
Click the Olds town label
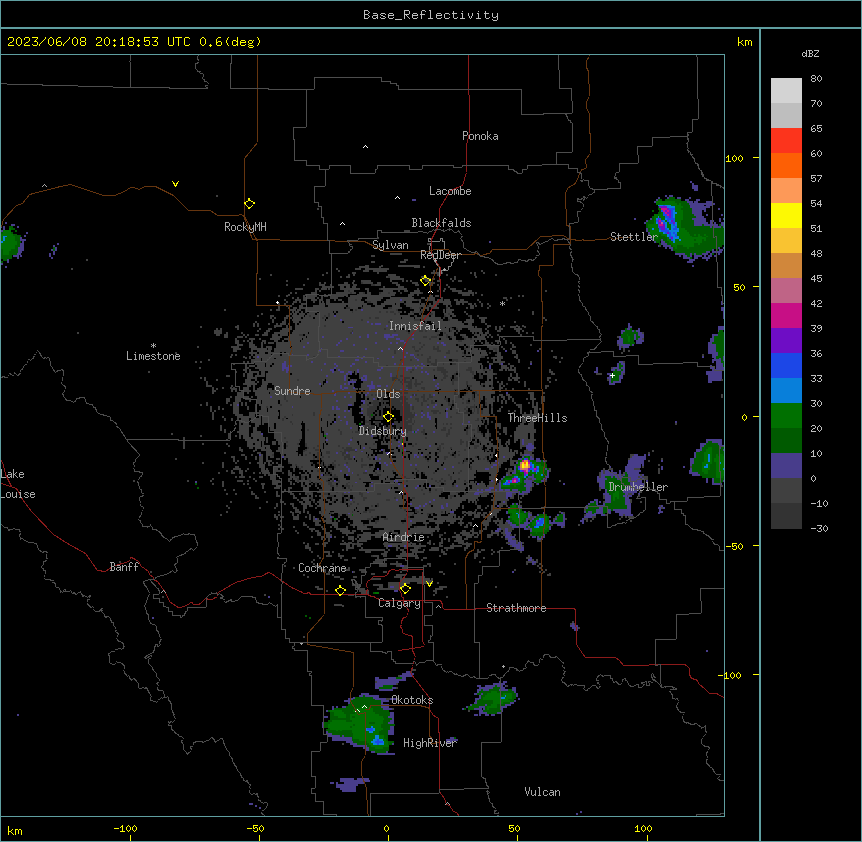[x=388, y=394]
